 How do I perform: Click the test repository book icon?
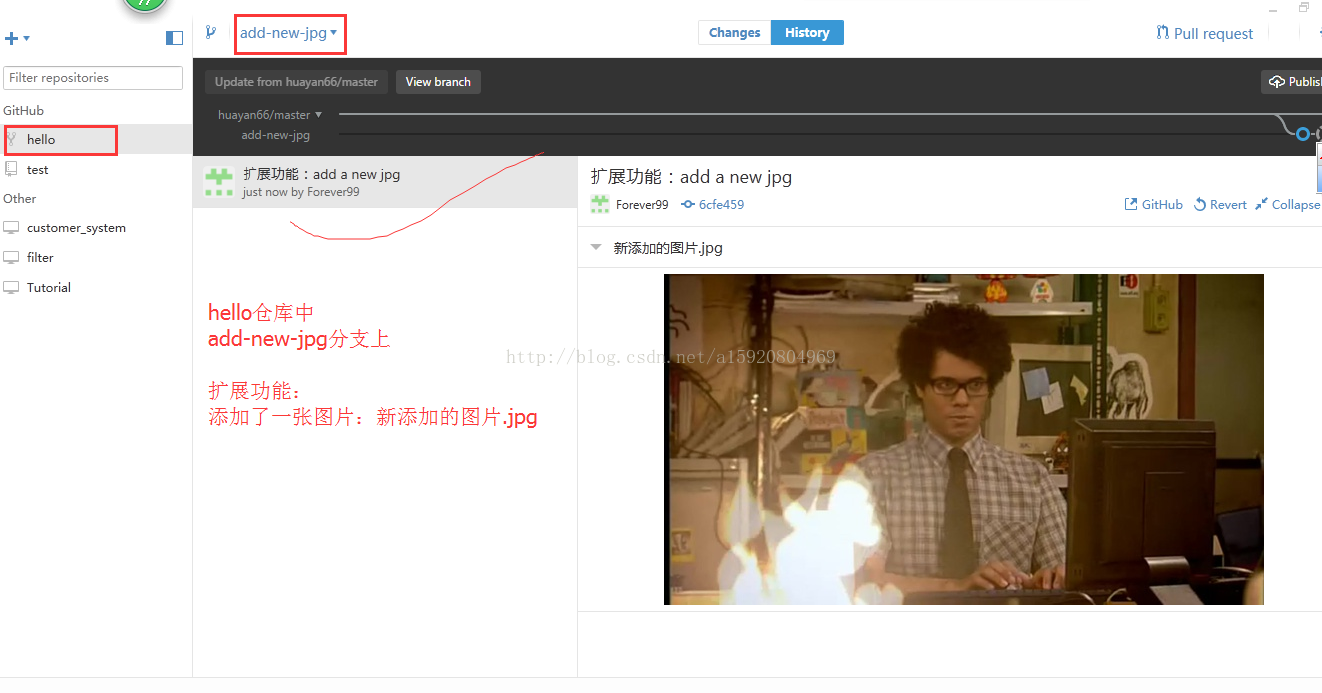tap(12, 169)
